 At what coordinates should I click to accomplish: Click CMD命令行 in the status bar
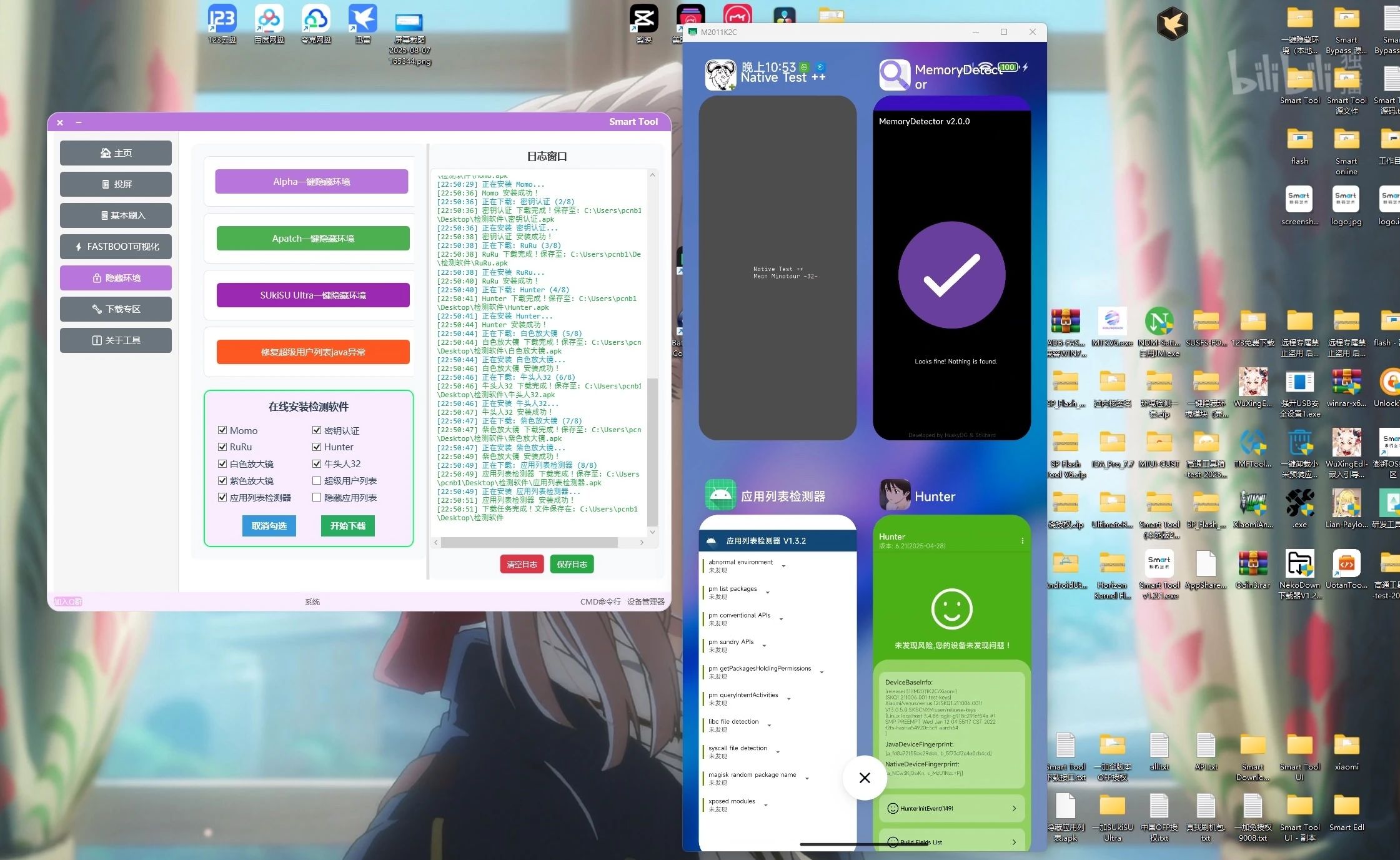600,602
